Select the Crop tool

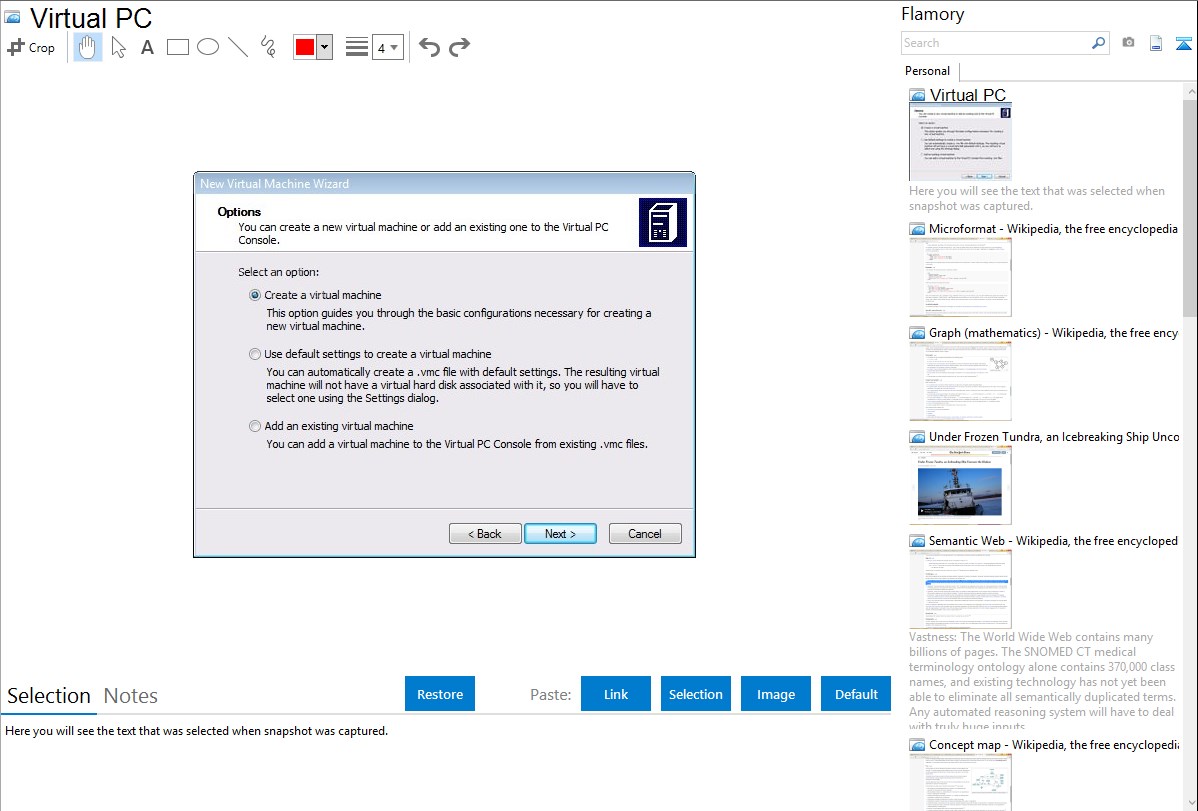click(x=31, y=47)
